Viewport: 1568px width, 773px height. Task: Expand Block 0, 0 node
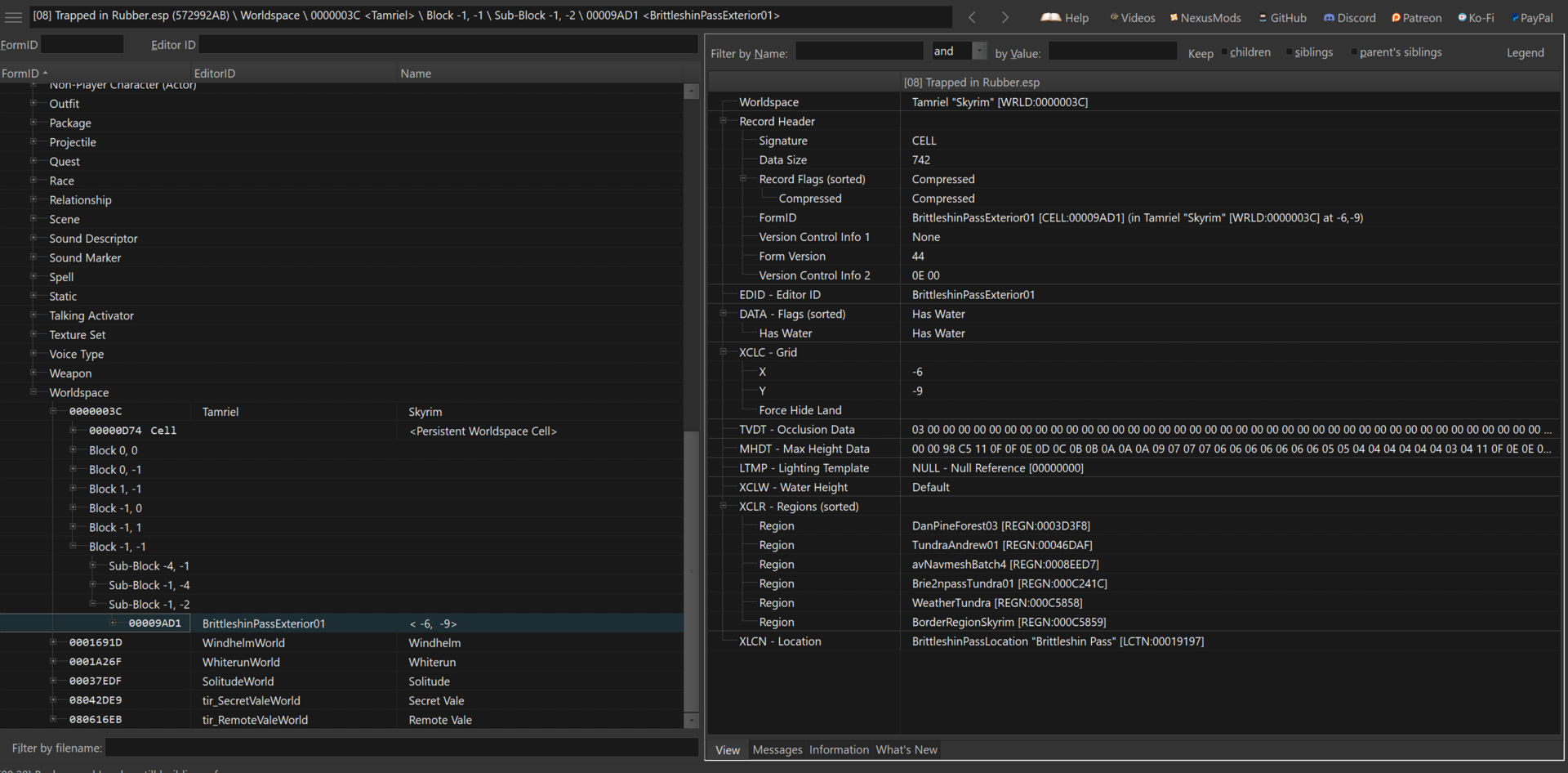click(73, 449)
